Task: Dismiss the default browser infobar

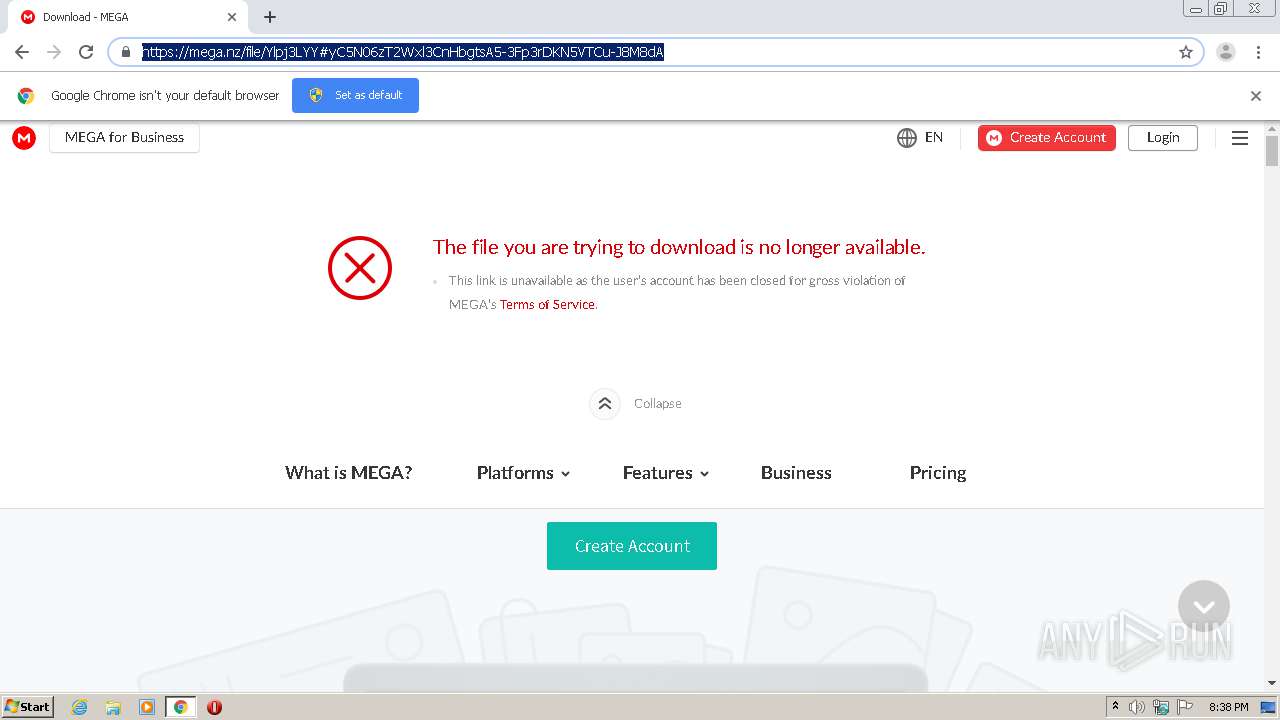Action: tap(1256, 96)
